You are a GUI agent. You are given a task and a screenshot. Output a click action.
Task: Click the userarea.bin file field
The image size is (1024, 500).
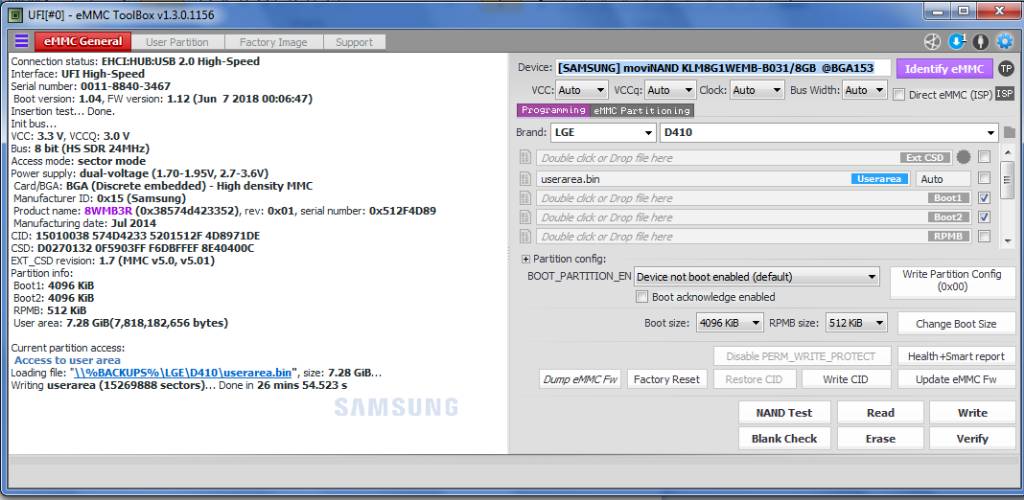(724, 178)
